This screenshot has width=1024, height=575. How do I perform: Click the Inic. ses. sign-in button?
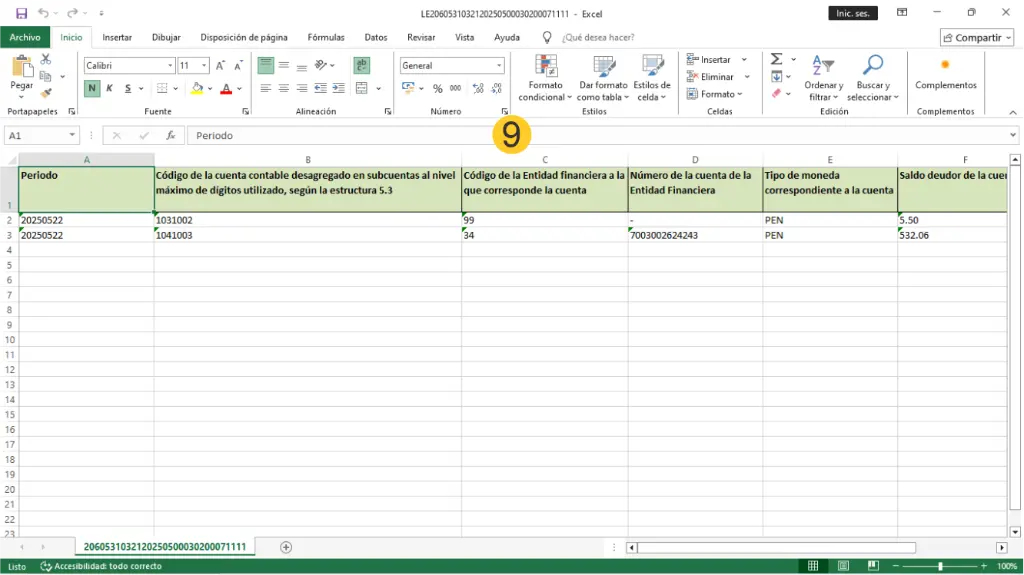pos(853,13)
